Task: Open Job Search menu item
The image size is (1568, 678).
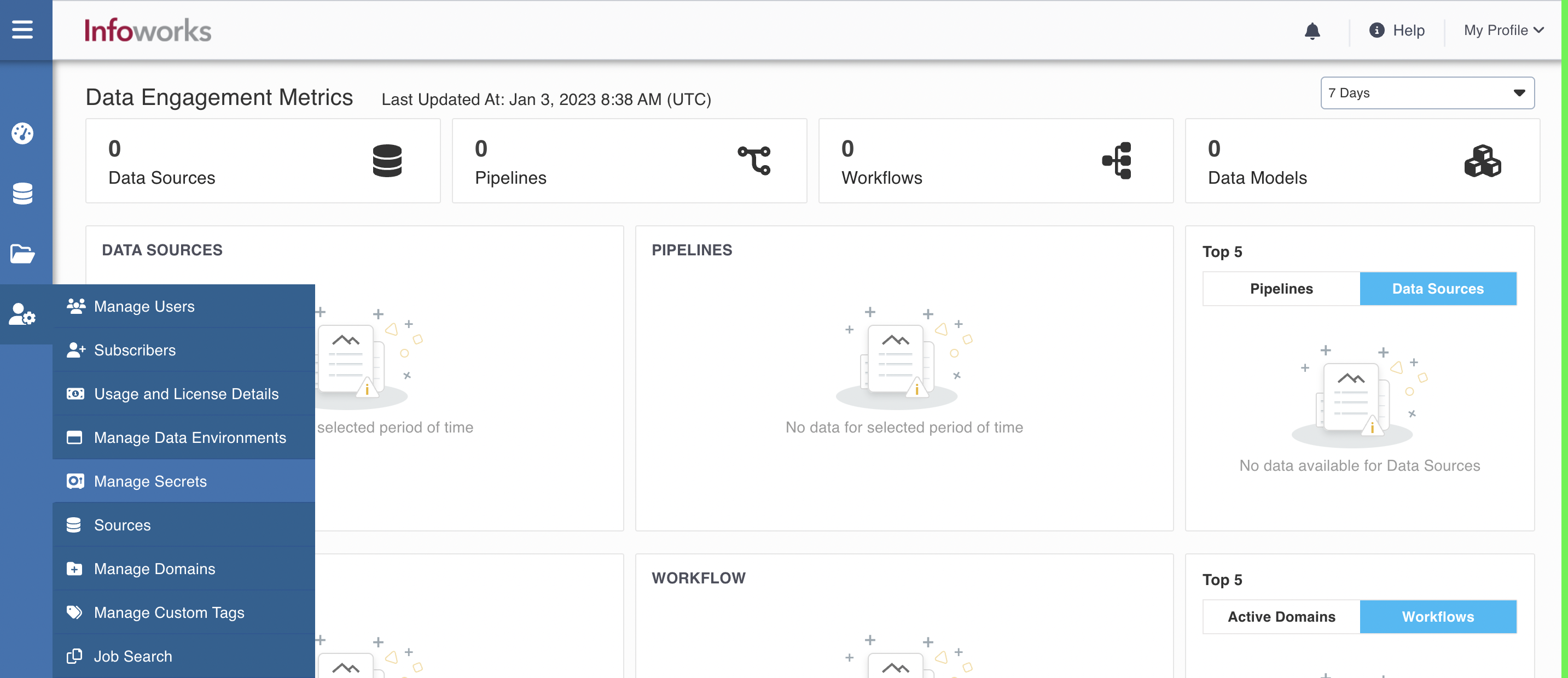Action: tap(184, 656)
